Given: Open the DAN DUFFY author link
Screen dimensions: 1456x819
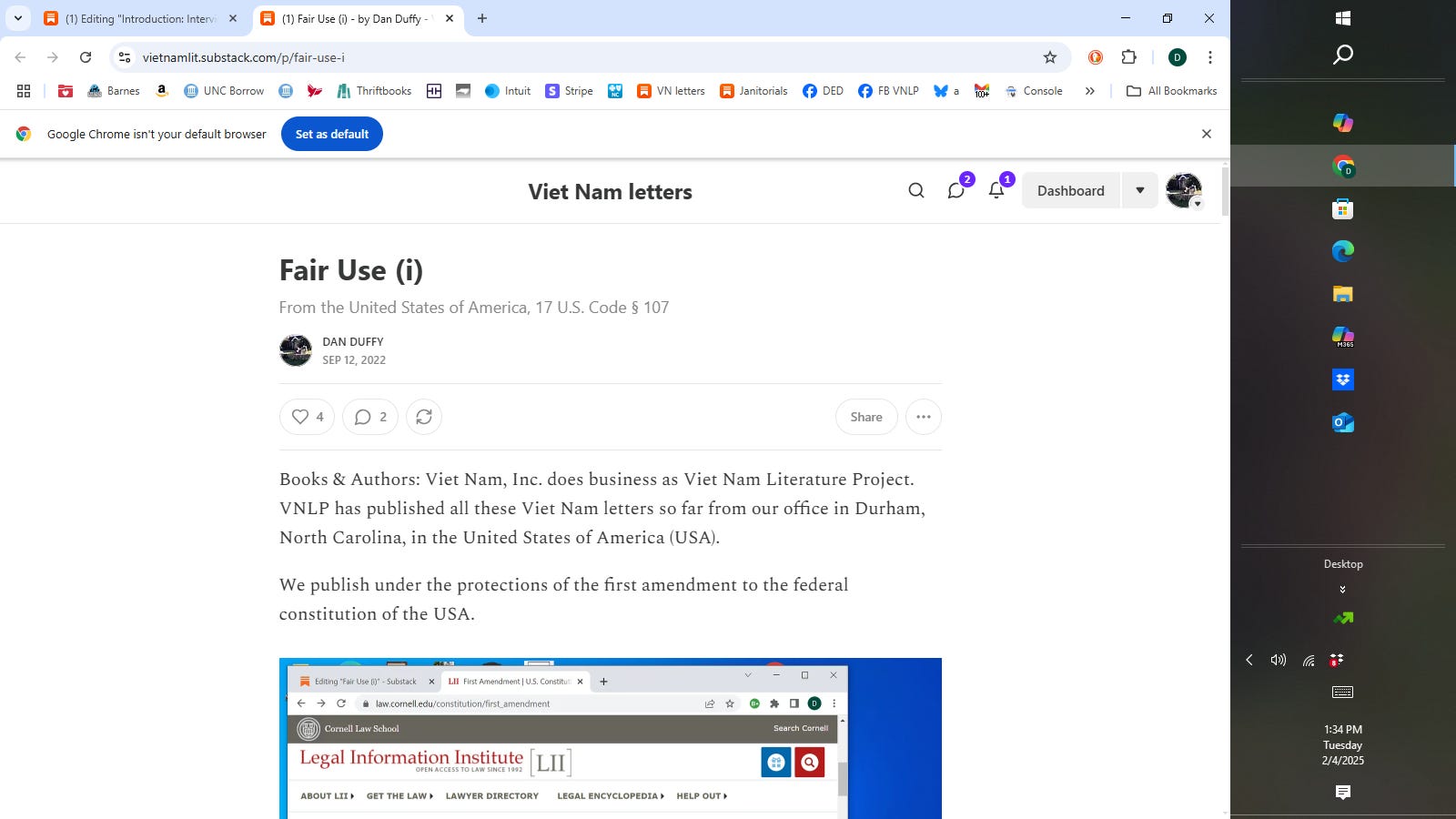Looking at the screenshot, I should pos(353,342).
